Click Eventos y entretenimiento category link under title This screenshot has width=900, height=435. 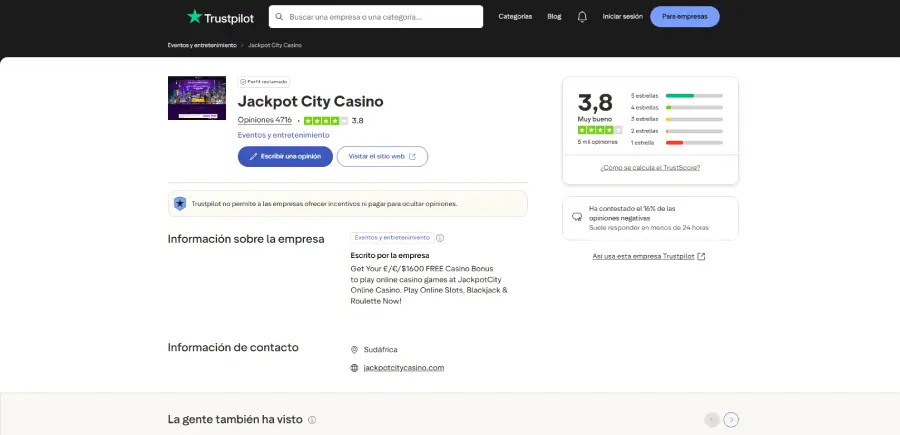click(x=284, y=135)
